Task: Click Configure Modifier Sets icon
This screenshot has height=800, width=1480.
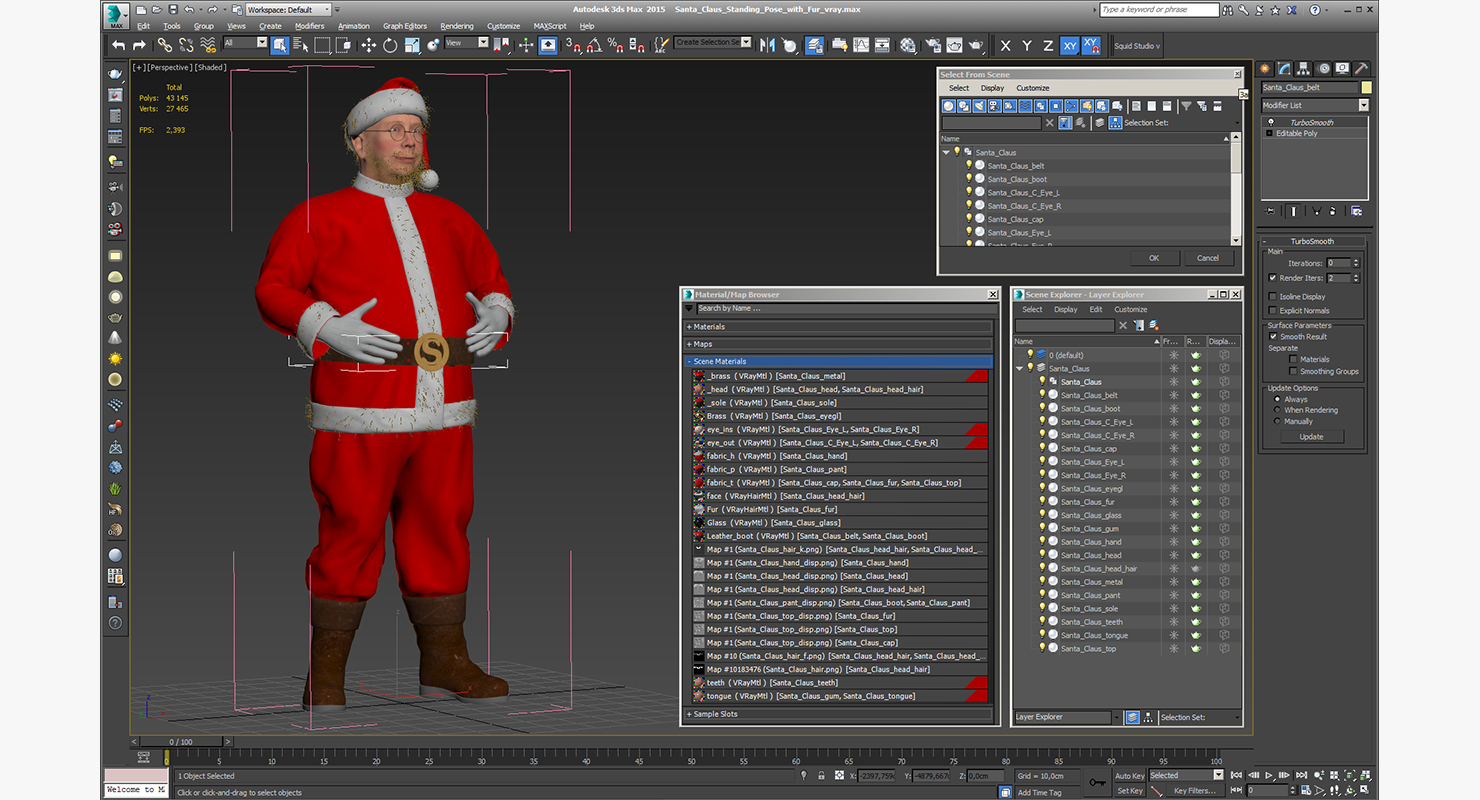Action: click(1356, 211)
